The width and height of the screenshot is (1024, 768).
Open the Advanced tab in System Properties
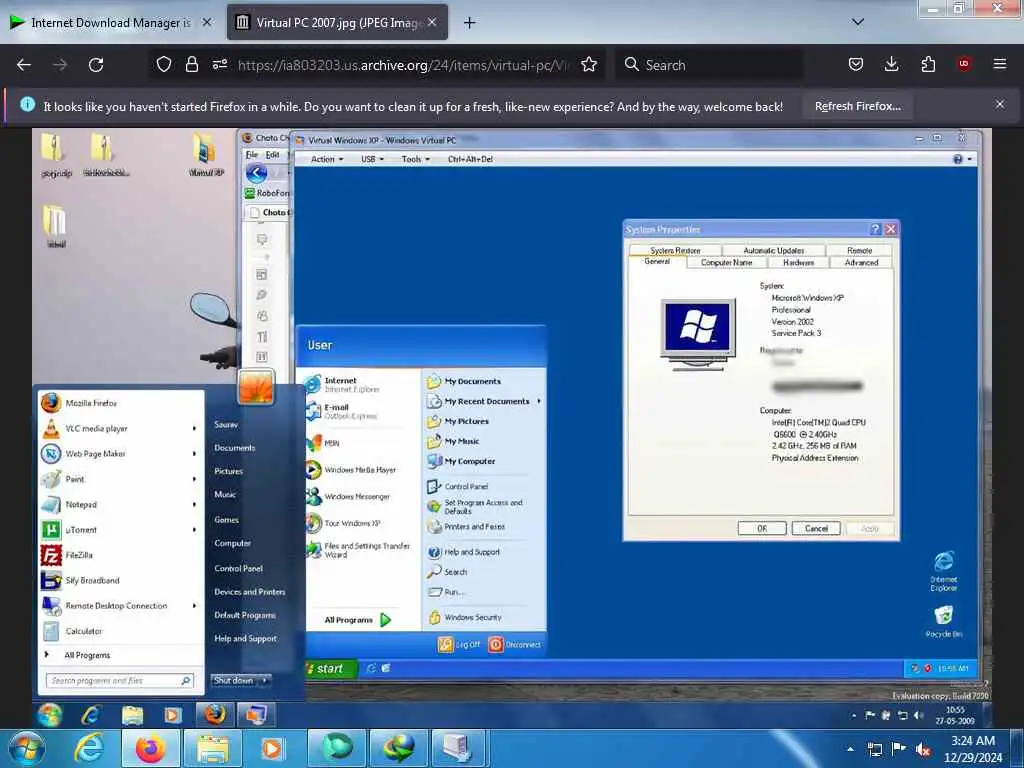[861, 263]
